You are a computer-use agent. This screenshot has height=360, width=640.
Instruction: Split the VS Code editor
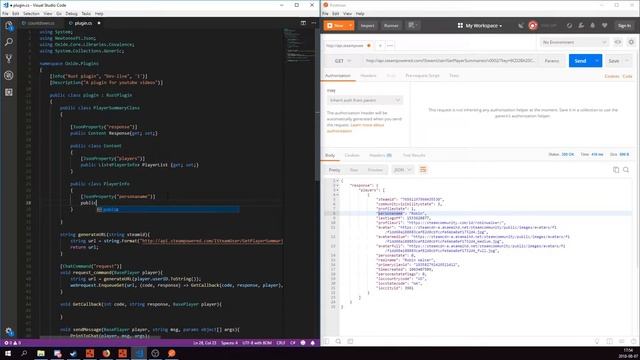click(x=303, y=23)
